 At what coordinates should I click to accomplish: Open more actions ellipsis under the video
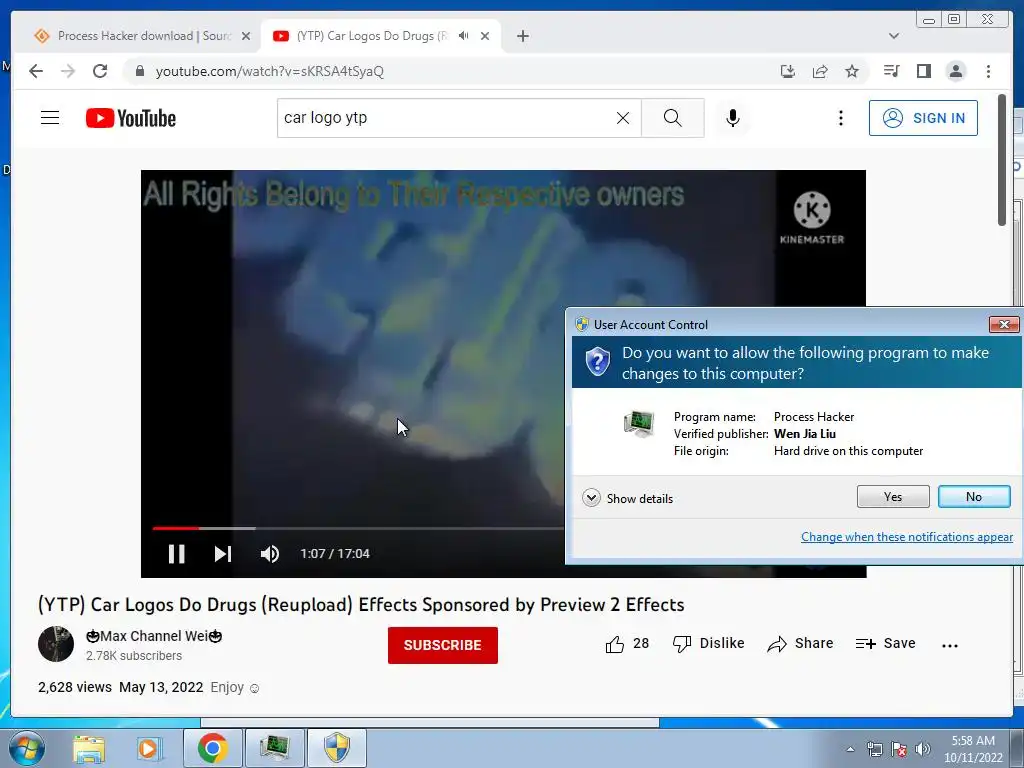950,645
